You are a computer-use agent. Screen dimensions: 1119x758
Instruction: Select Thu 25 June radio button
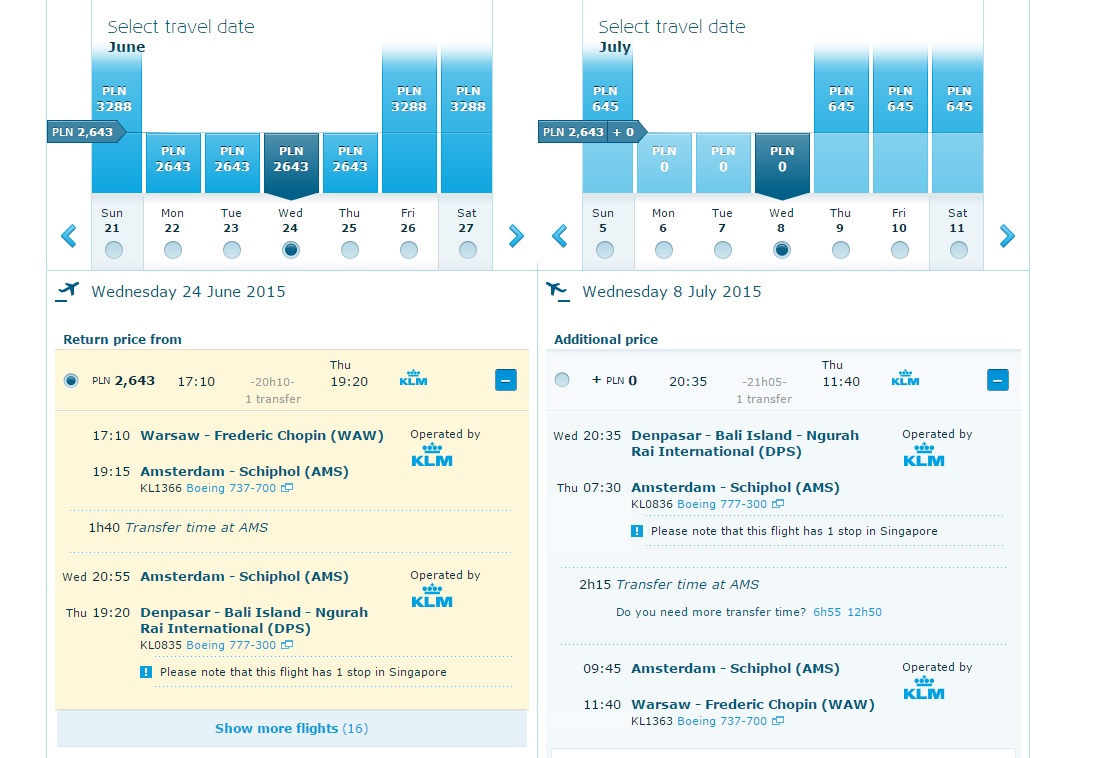pos(350,250)
